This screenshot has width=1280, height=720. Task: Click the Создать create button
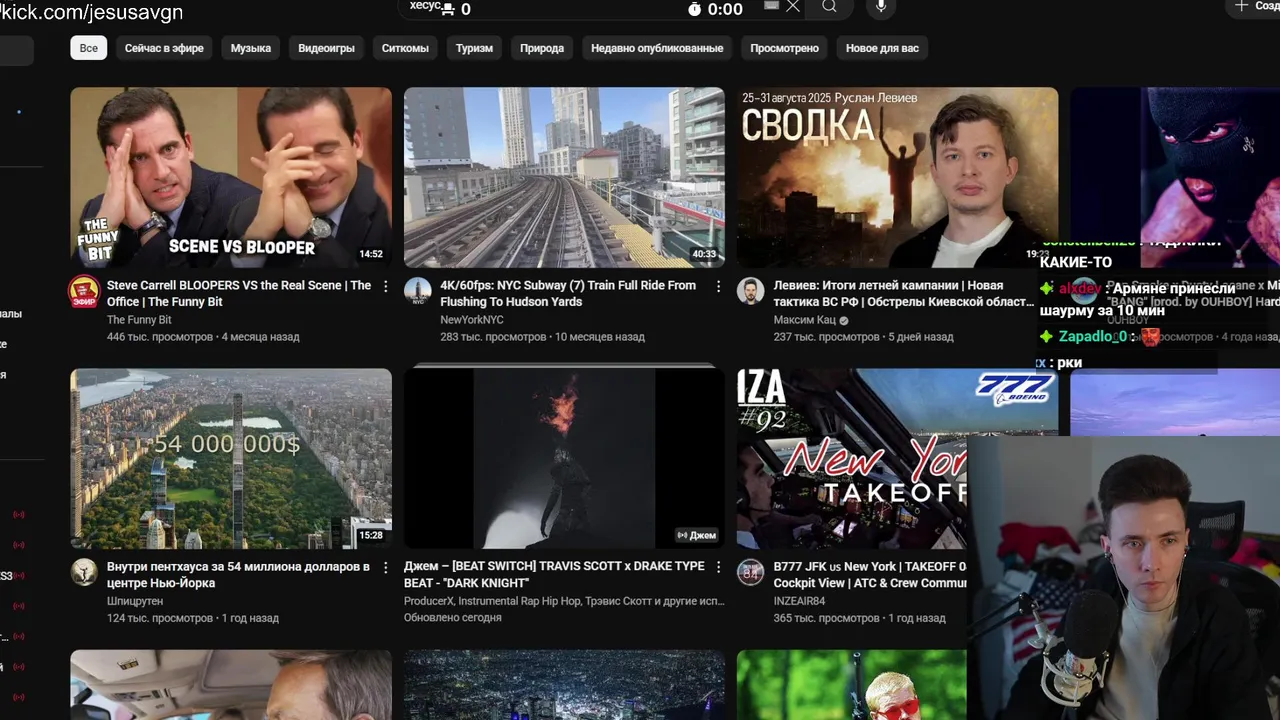[1255, 6]
